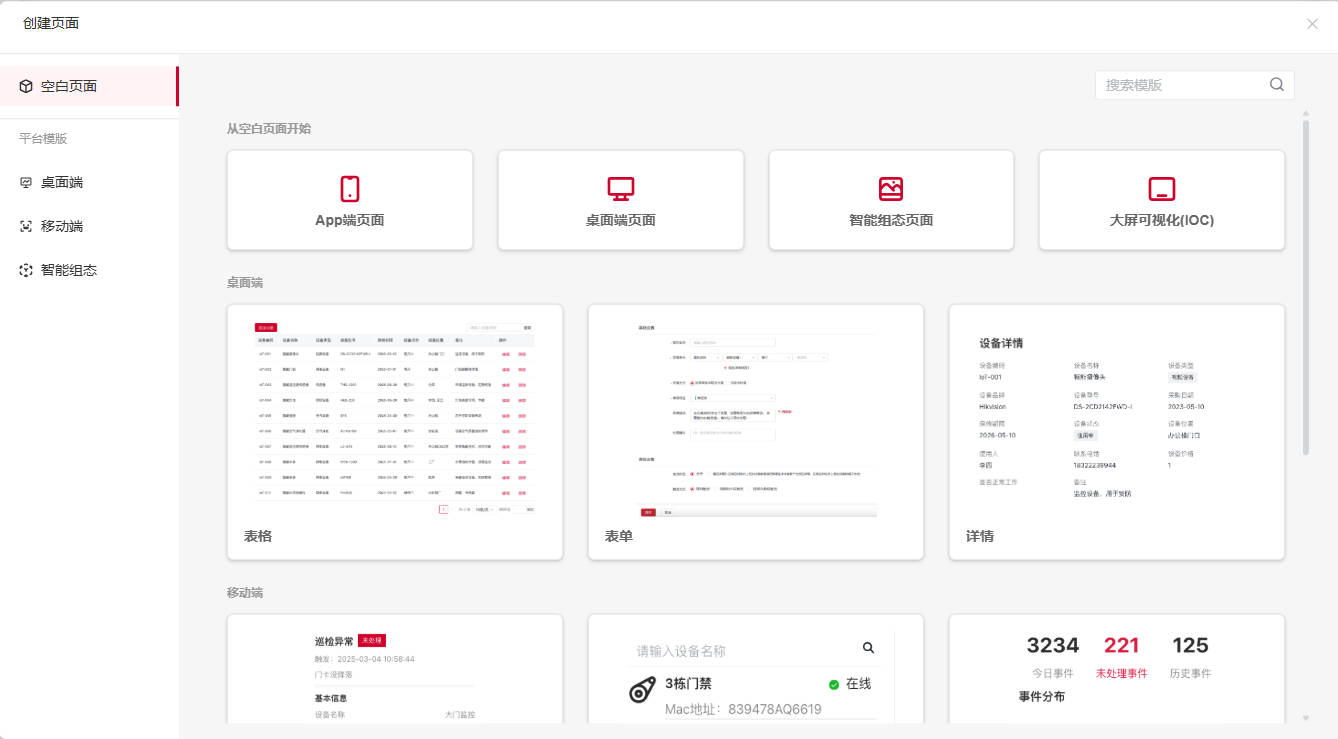
Task: Select the 表单 desktop template
Action: [755, 430]
